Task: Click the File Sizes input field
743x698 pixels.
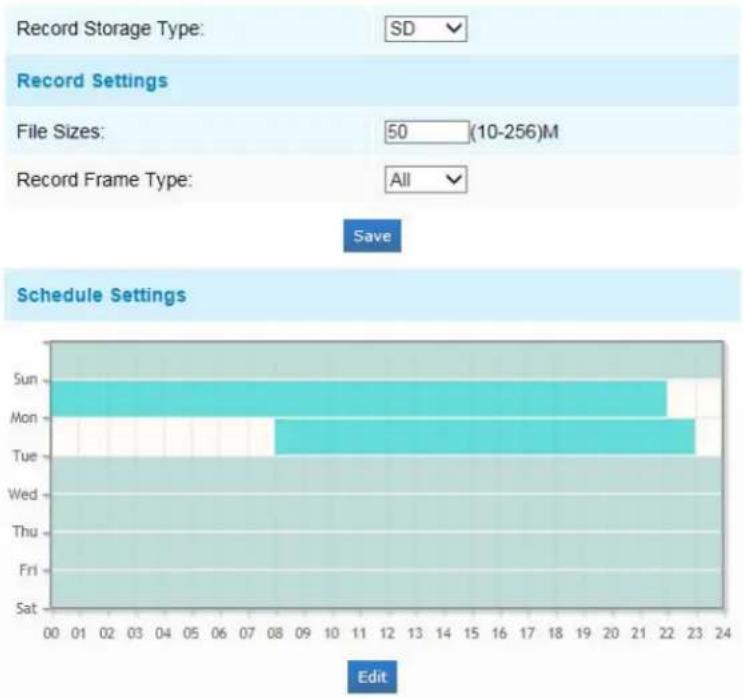Action: (x=426, y=132)
